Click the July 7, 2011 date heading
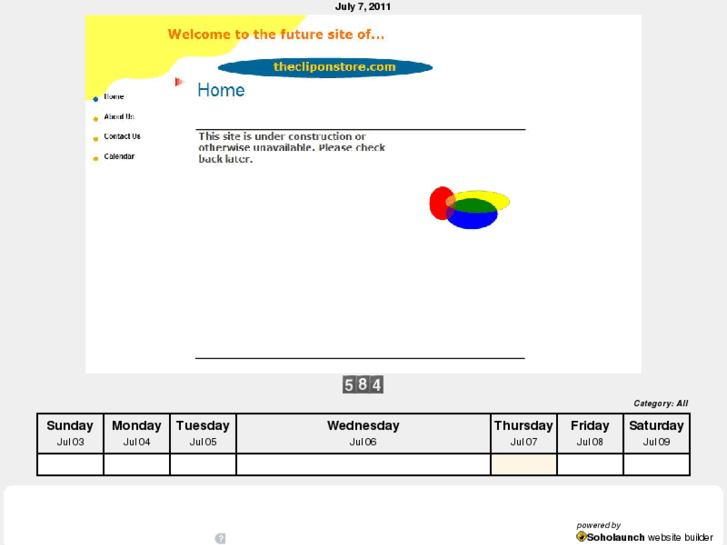This screenshot has height=545, width=727. [x=363, y=6]
